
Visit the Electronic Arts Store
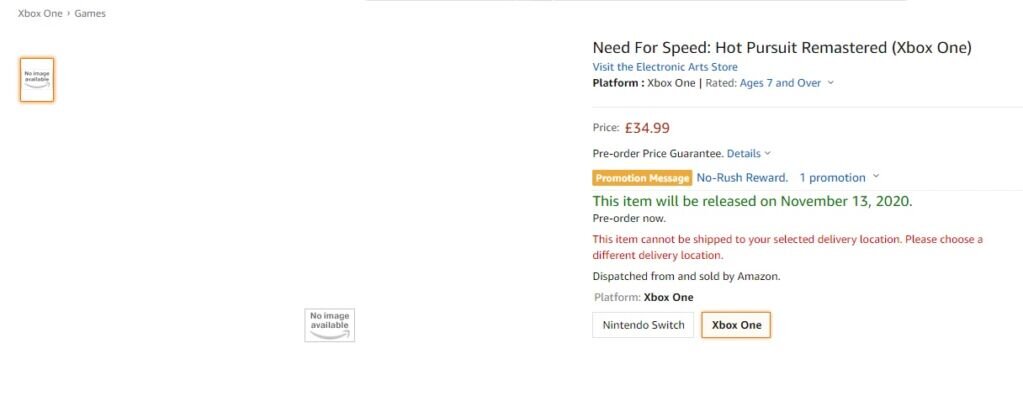coord(665,67)
